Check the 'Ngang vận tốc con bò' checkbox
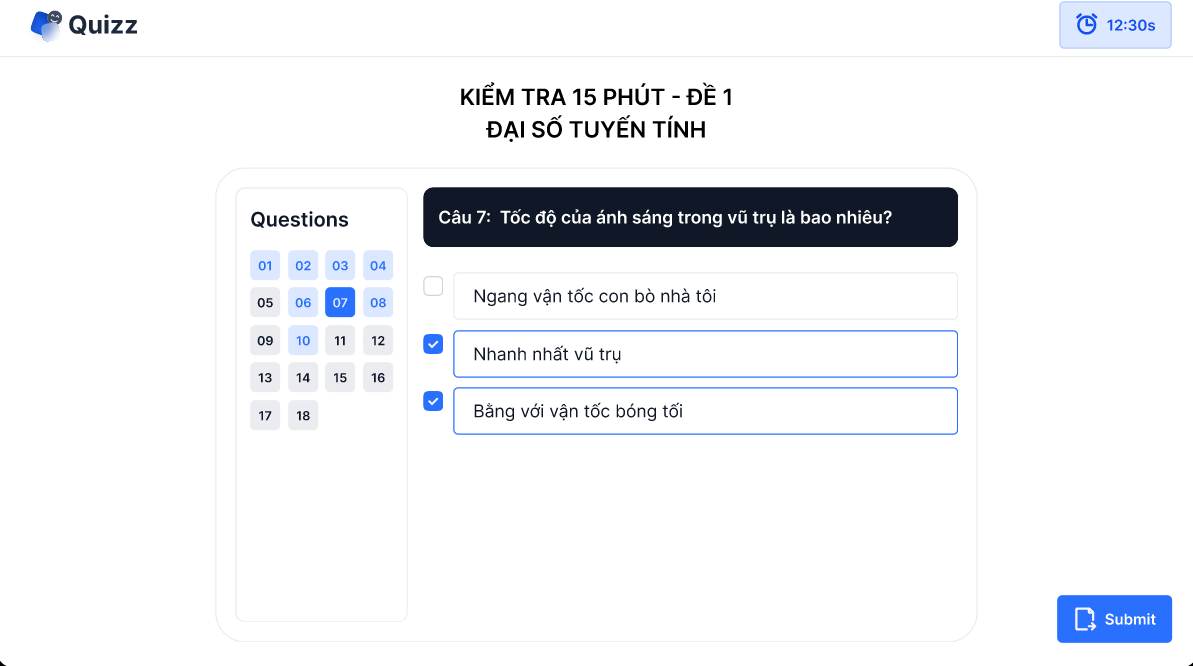The width and height of the screenshot is (1193, 666). click(x=433, y=287)
